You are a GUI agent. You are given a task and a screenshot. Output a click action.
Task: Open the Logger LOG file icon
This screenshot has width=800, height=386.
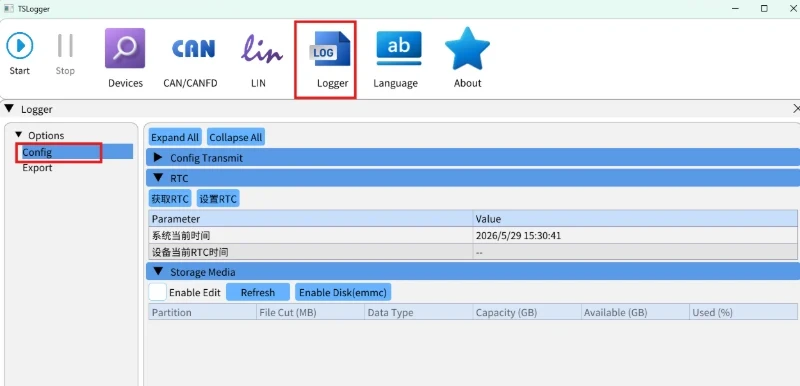point(330,49)
